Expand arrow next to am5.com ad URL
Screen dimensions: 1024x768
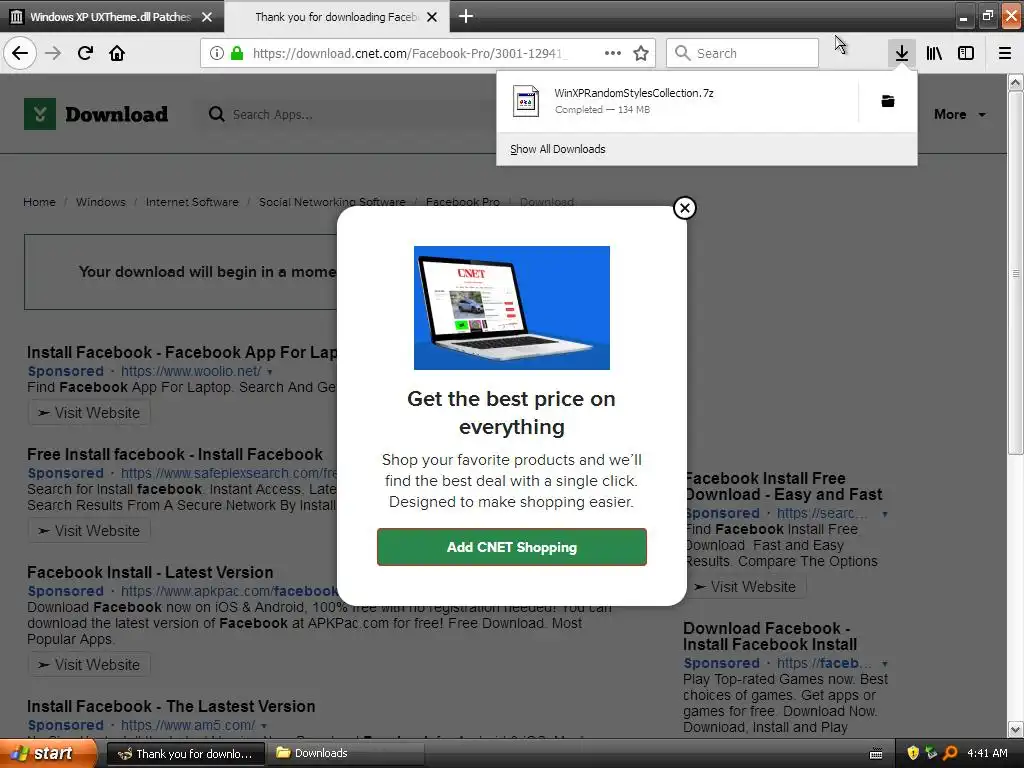[x=263, y=726]
